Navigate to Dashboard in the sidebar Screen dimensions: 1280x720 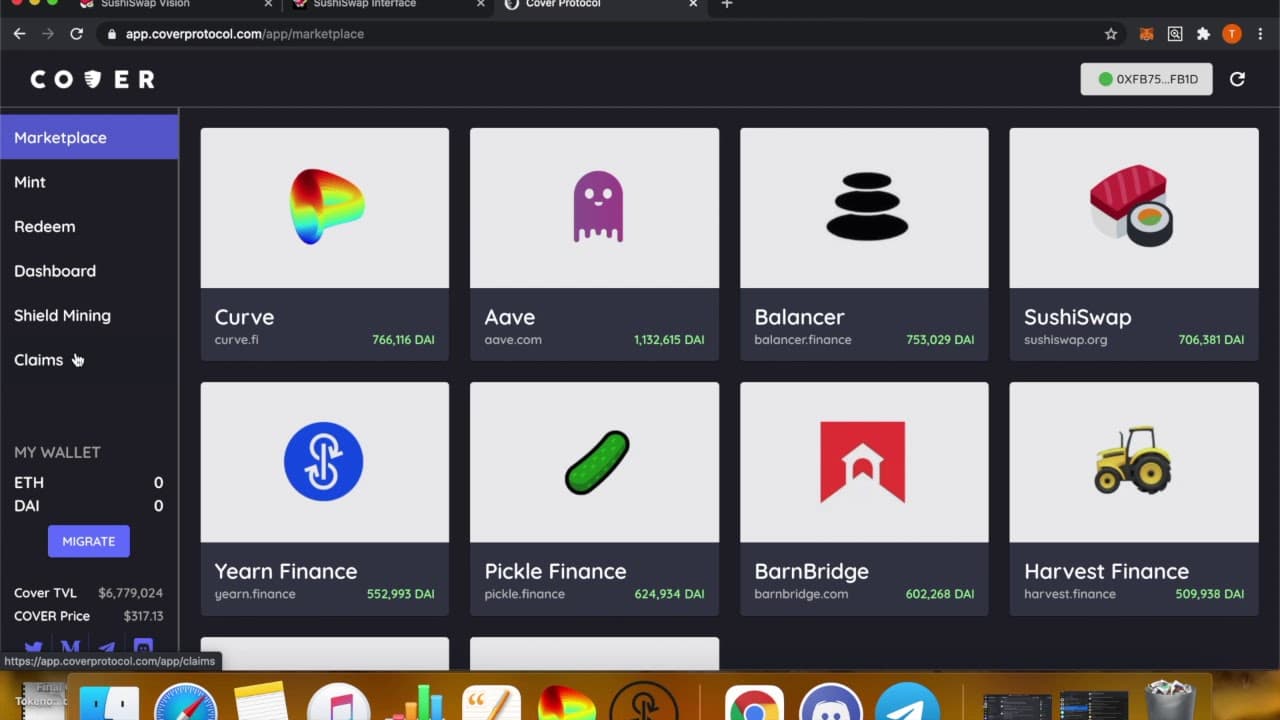coord(55,271)
